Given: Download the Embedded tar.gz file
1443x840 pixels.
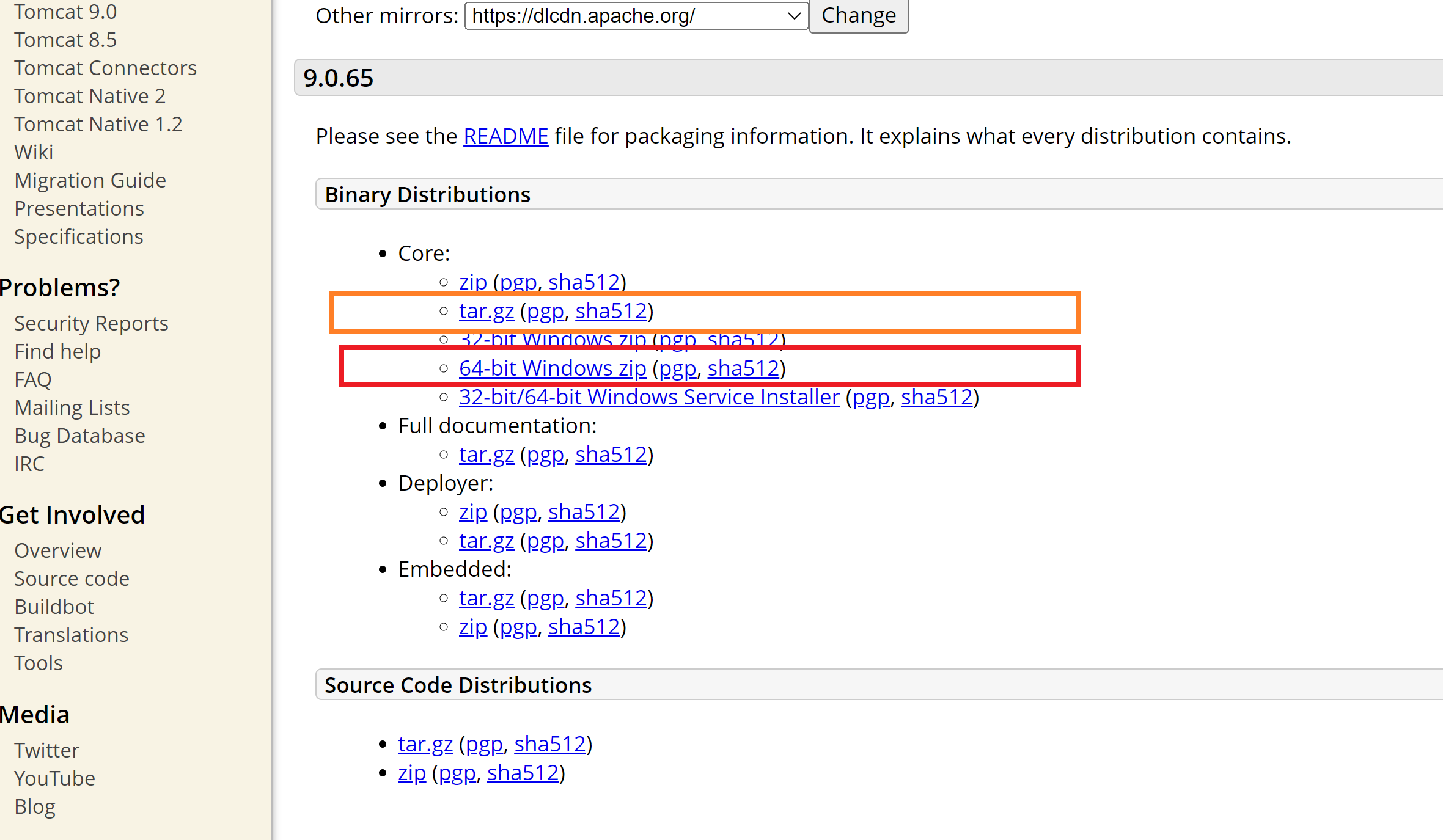Looking at the screenshot, I should [486, 598].
